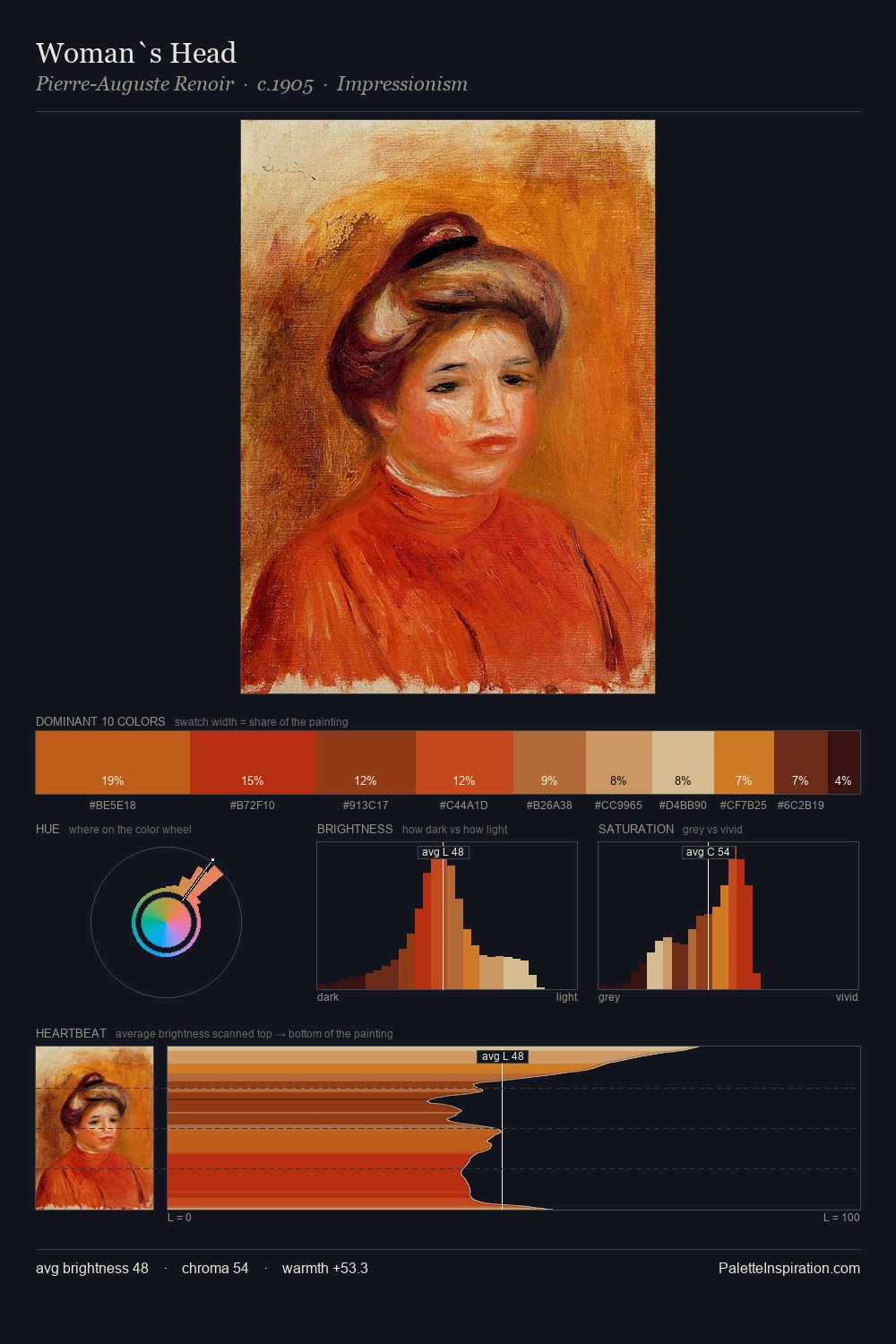896x1344 pixels.
Task: Open the main Woman's Head painting image
Action: (x=448, y=407)
